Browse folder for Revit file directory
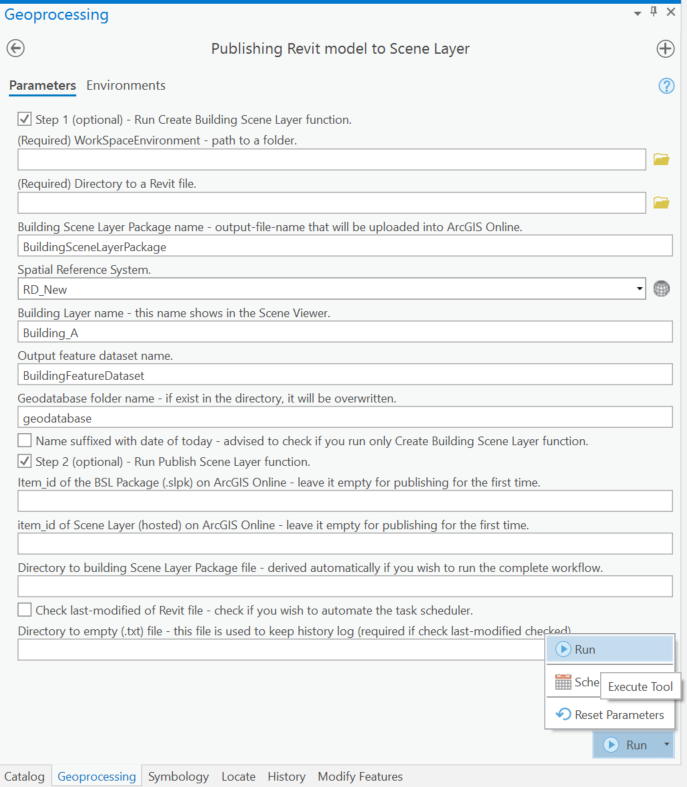Screen dimensions: 687x787 coord(660,203)
